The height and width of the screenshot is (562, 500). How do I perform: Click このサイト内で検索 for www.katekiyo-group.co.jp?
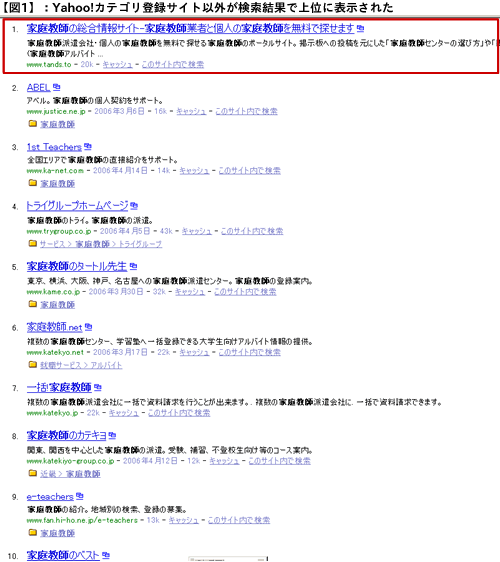(280, 461)
